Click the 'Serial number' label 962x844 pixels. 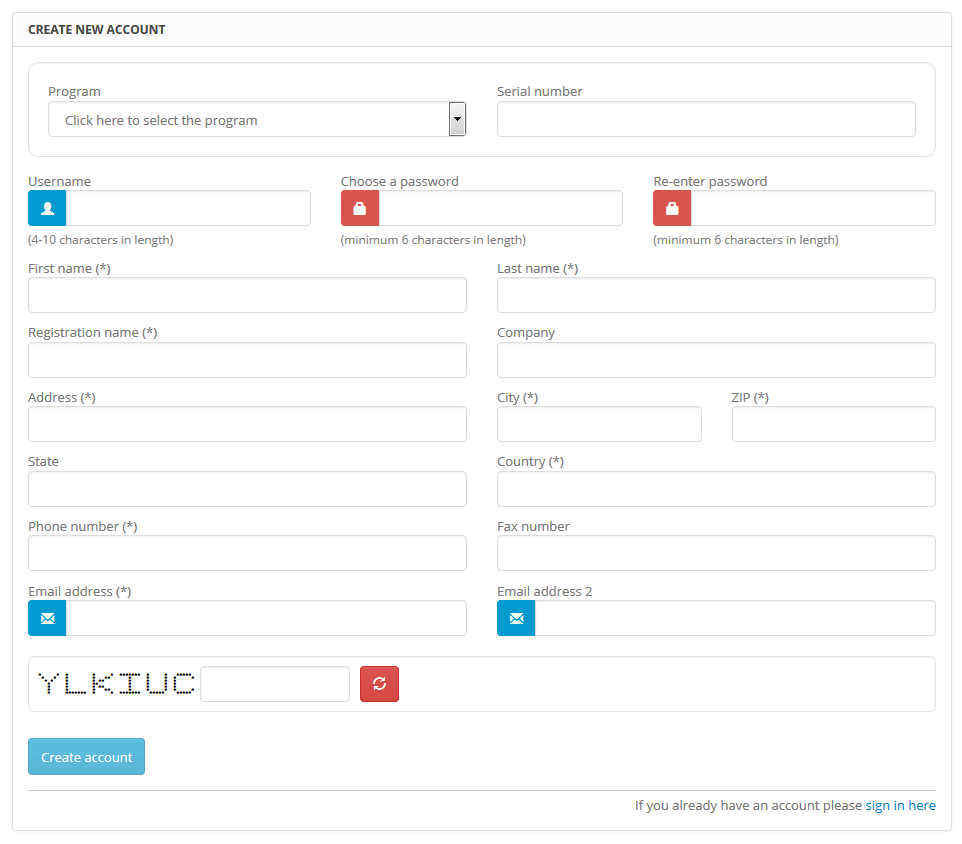tap(539, 91)
